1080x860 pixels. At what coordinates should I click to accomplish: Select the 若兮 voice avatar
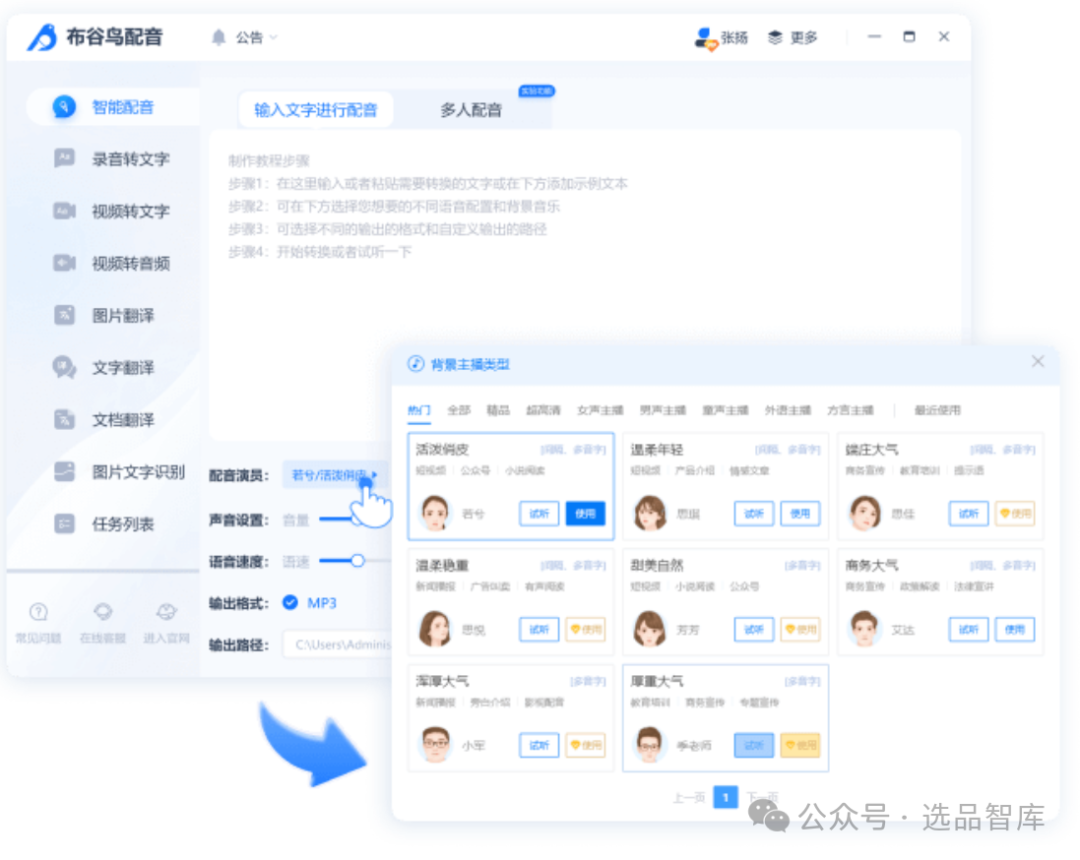(x=435, y=513)
